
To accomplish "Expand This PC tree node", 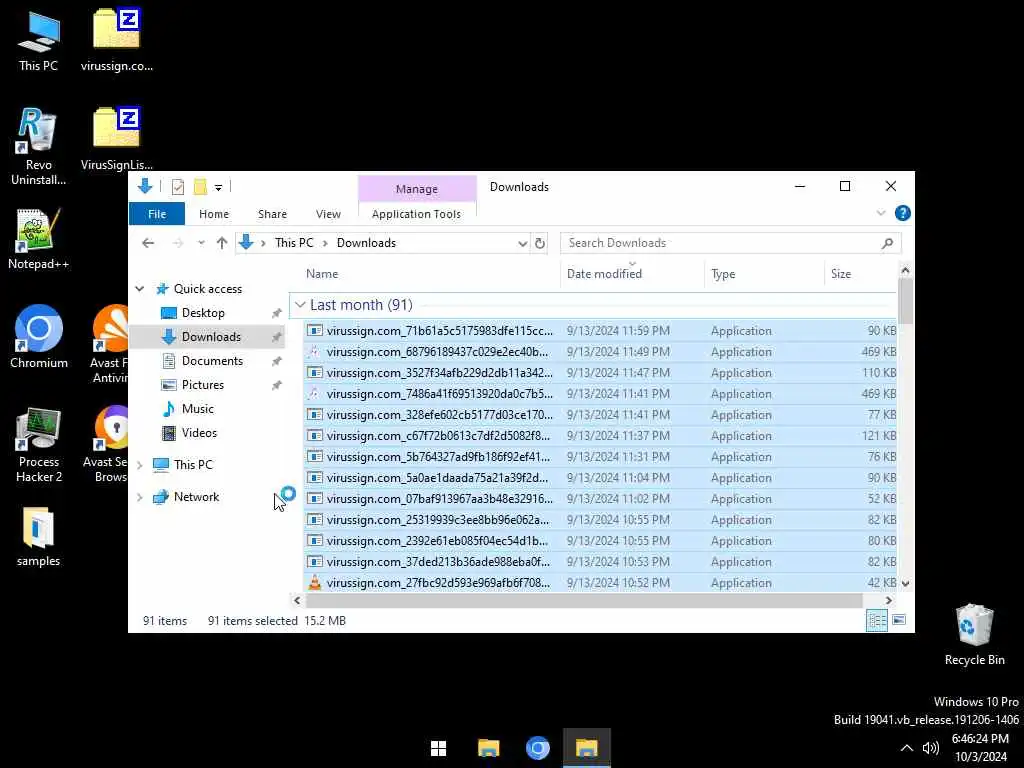I will pyautogui.click(x=140, y=465).
